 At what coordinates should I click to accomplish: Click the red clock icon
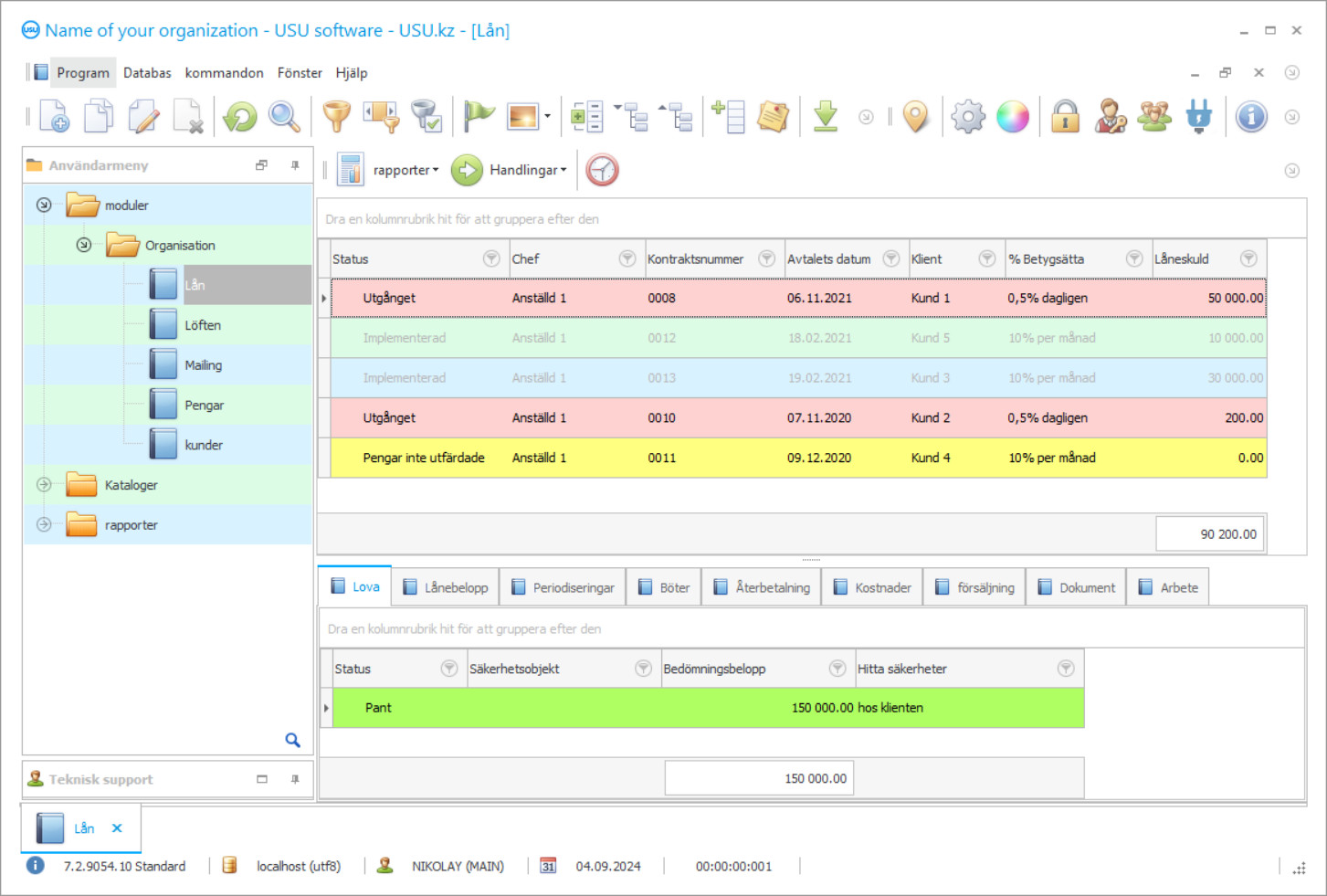[603, 170]
